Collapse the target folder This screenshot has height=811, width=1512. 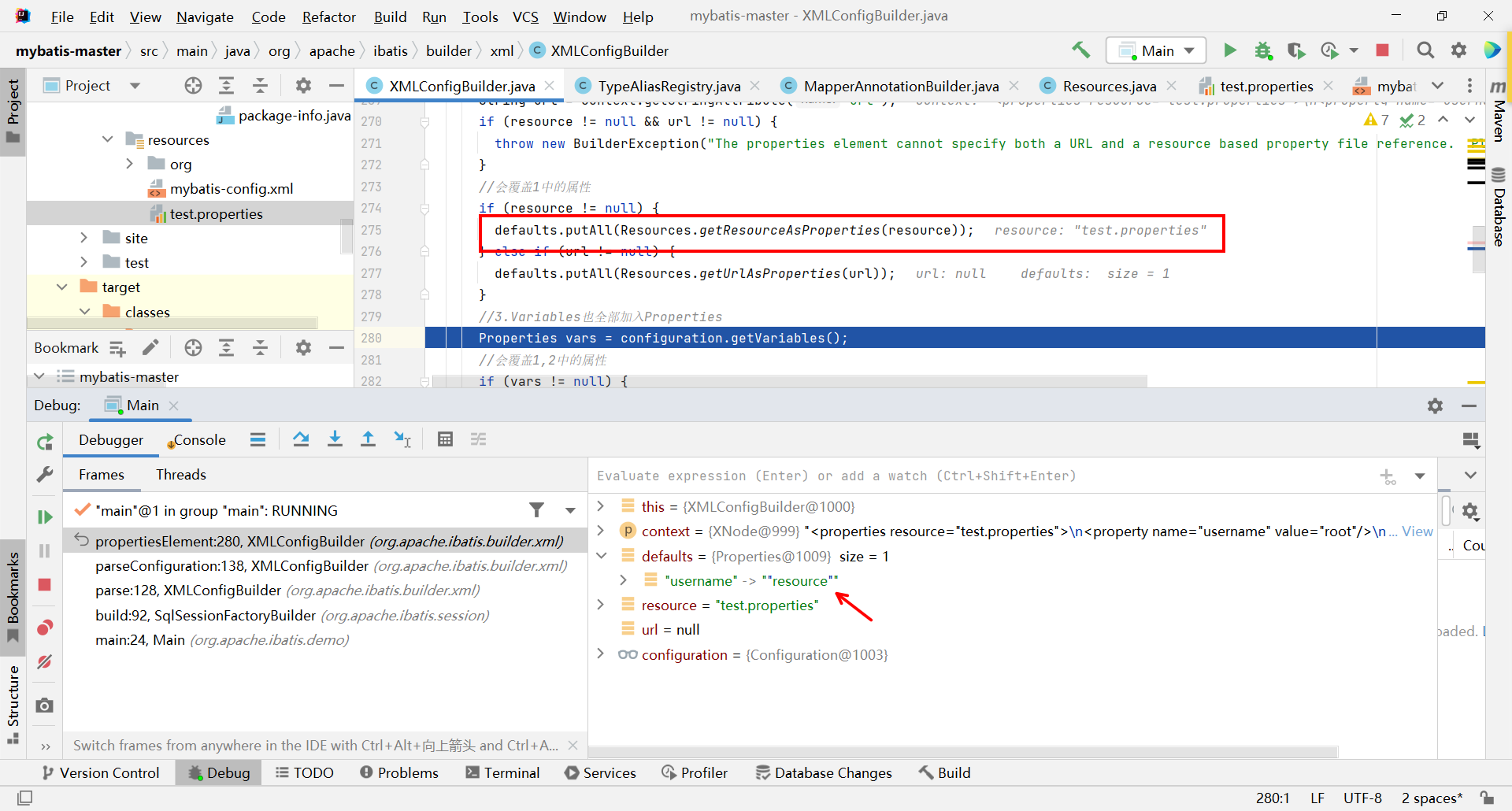(x=61, y=287)
